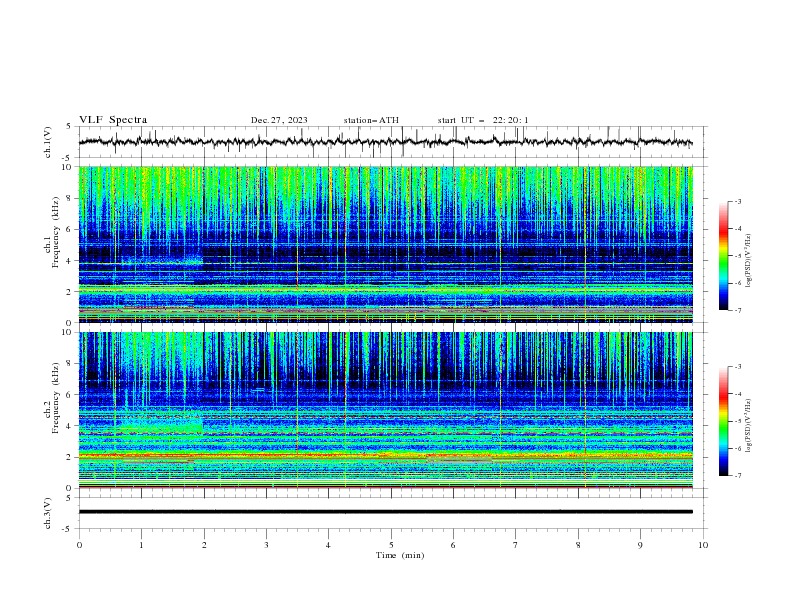This screenshot has width=792, height=612.
Task: Click the bright 4 kHz patch in ch.2 spectrogram
Action: tap(162, 423)
